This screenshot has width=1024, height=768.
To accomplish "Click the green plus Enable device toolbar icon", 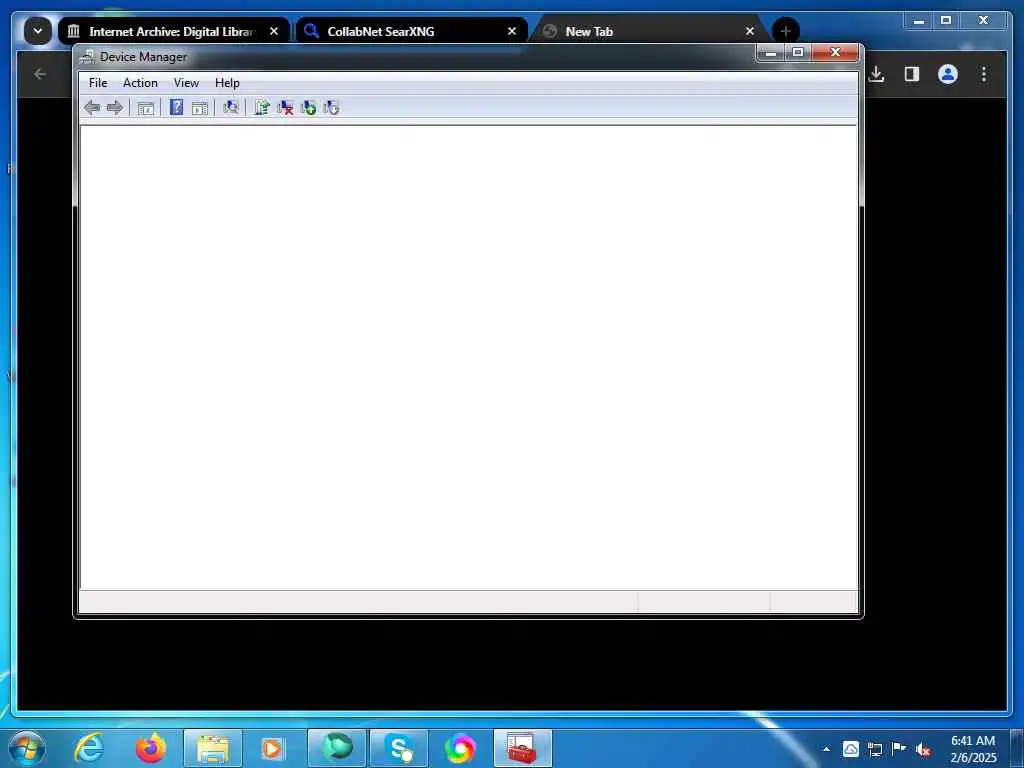I will [x=308, y=107].
